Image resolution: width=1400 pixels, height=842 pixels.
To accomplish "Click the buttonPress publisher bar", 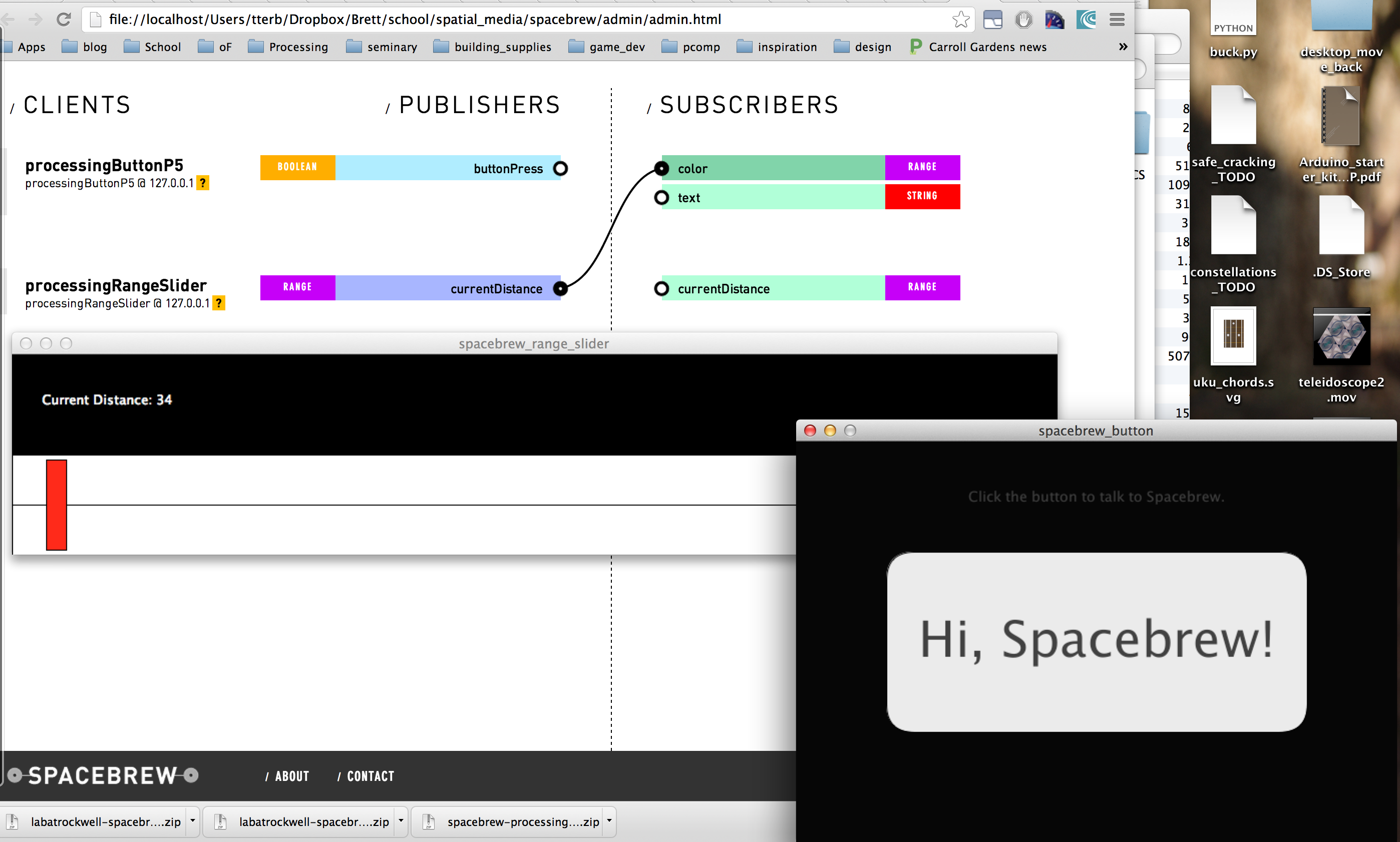I will pyautogui.click(x=447, y=168).
